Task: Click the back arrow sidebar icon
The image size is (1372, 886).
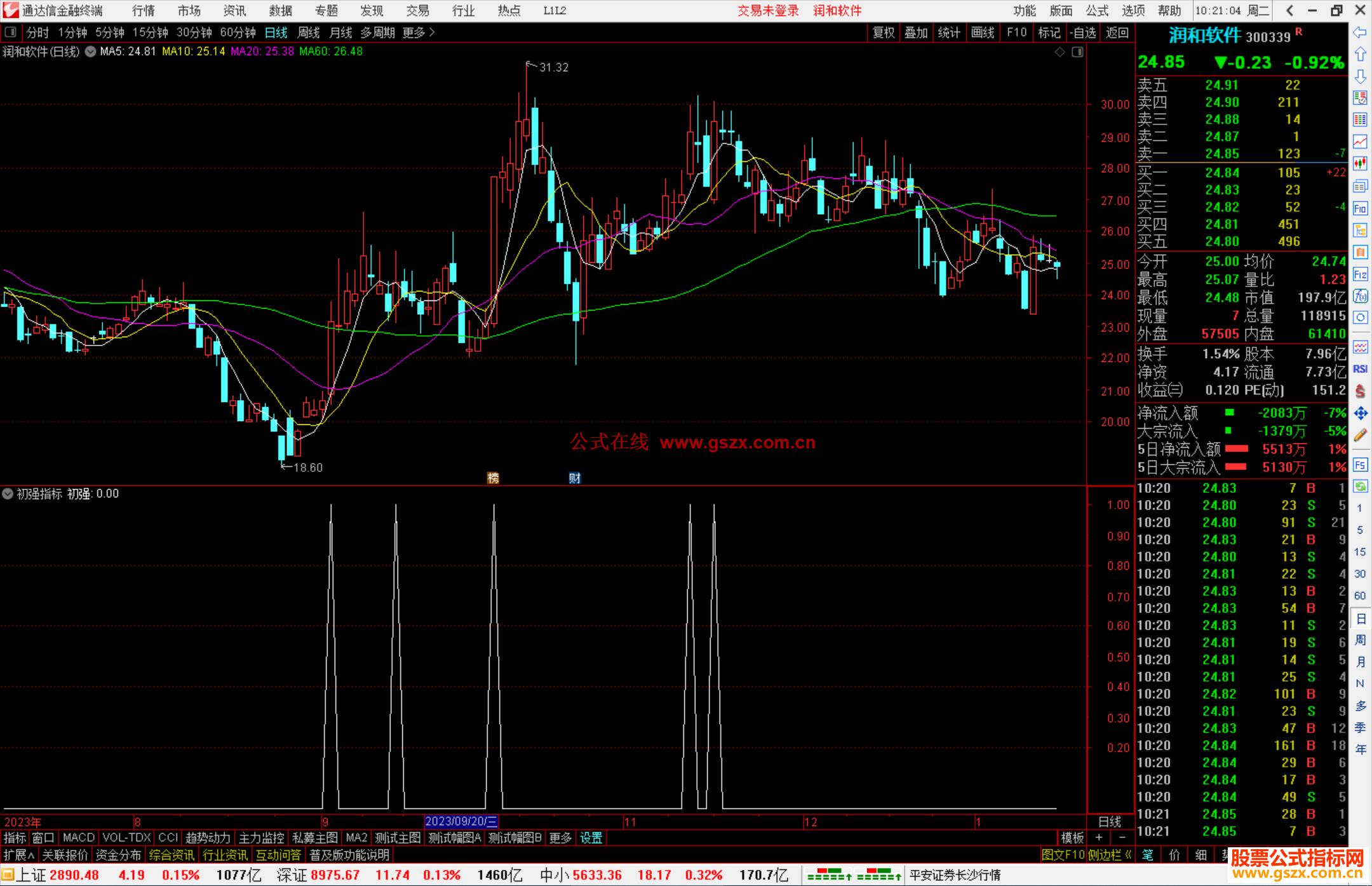Action: click(1360, 32)
